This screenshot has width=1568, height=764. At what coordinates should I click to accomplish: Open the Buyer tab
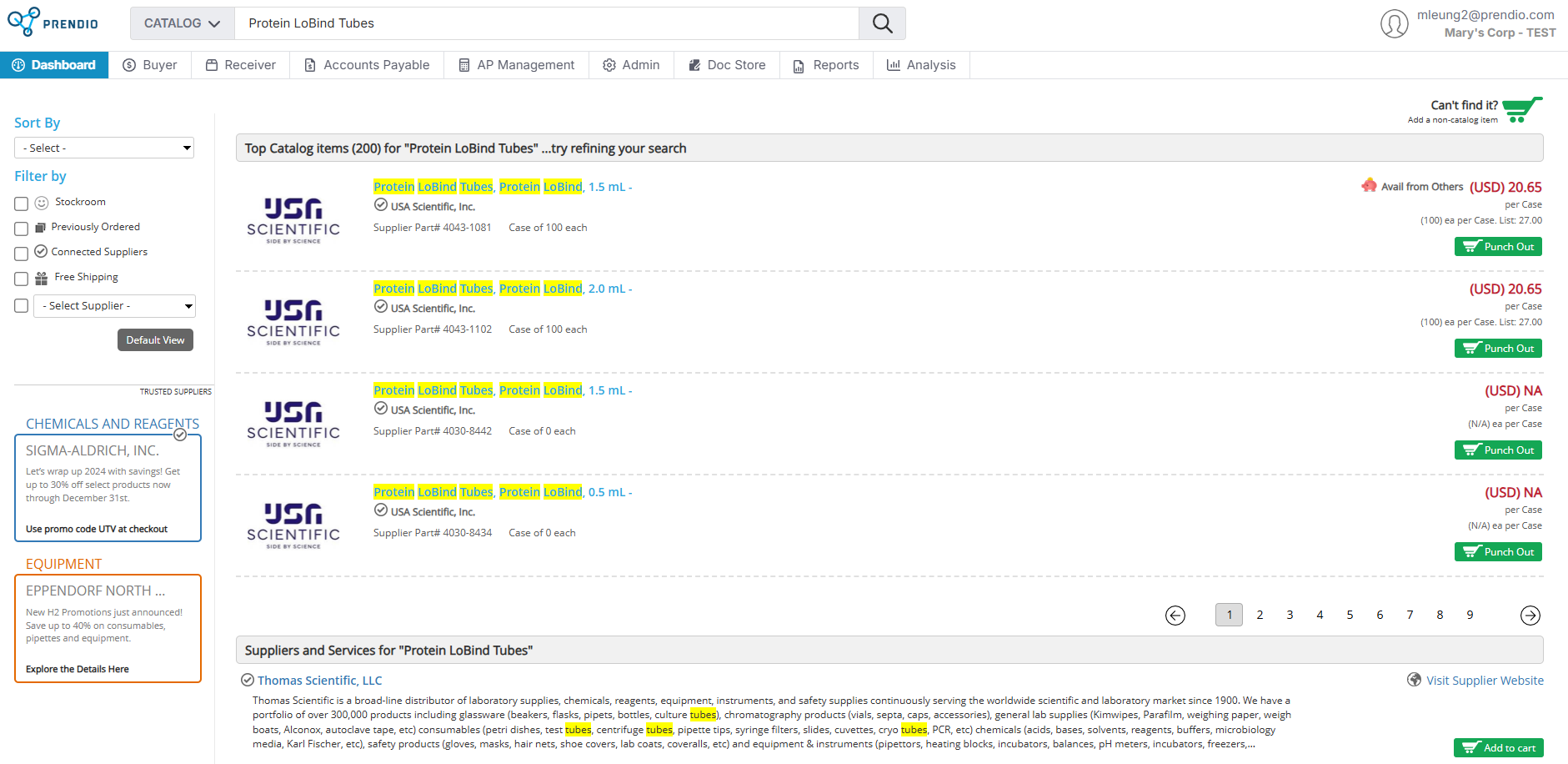coord(150,65)
